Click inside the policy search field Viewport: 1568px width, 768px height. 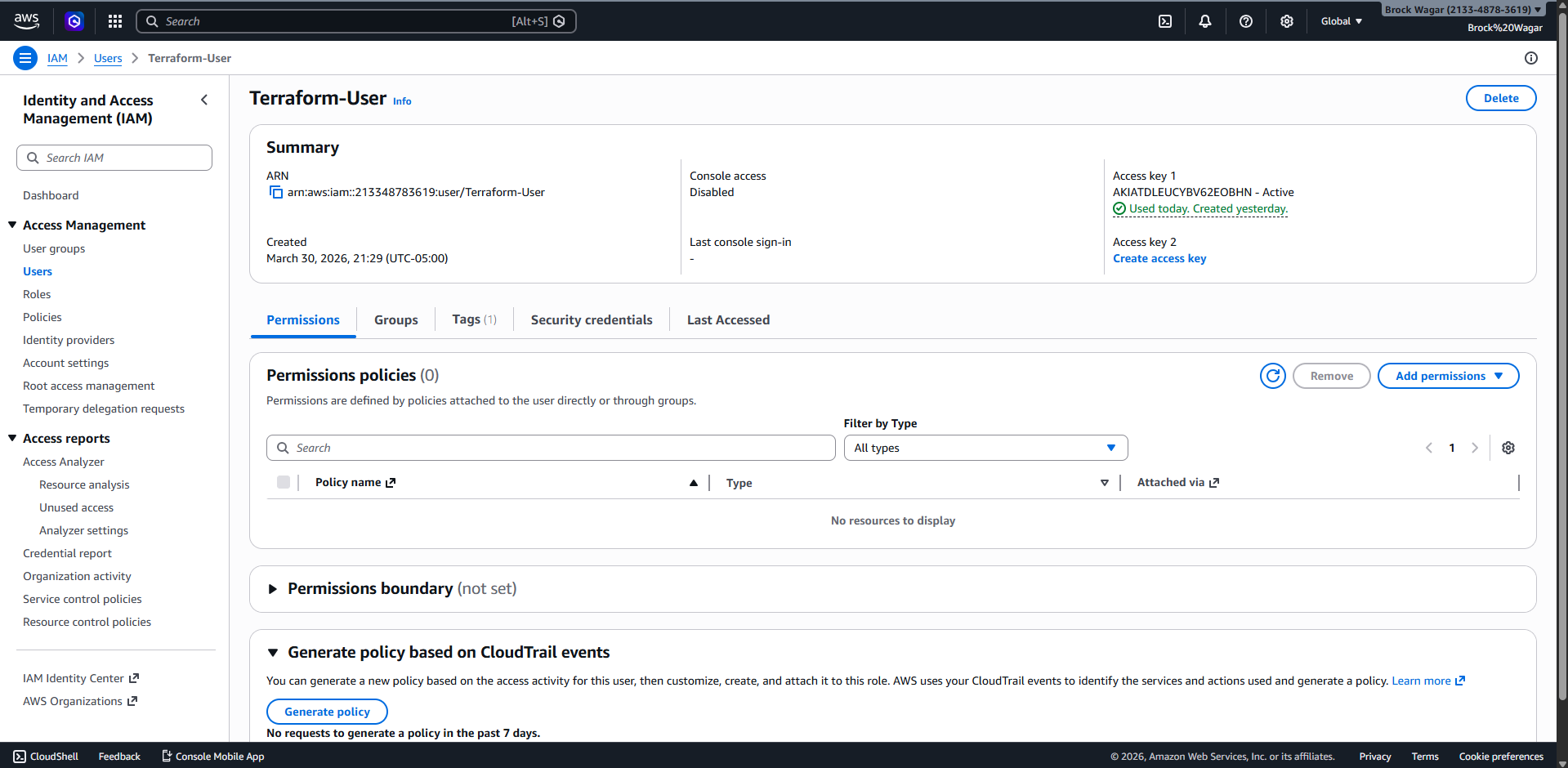click(550, 448)
